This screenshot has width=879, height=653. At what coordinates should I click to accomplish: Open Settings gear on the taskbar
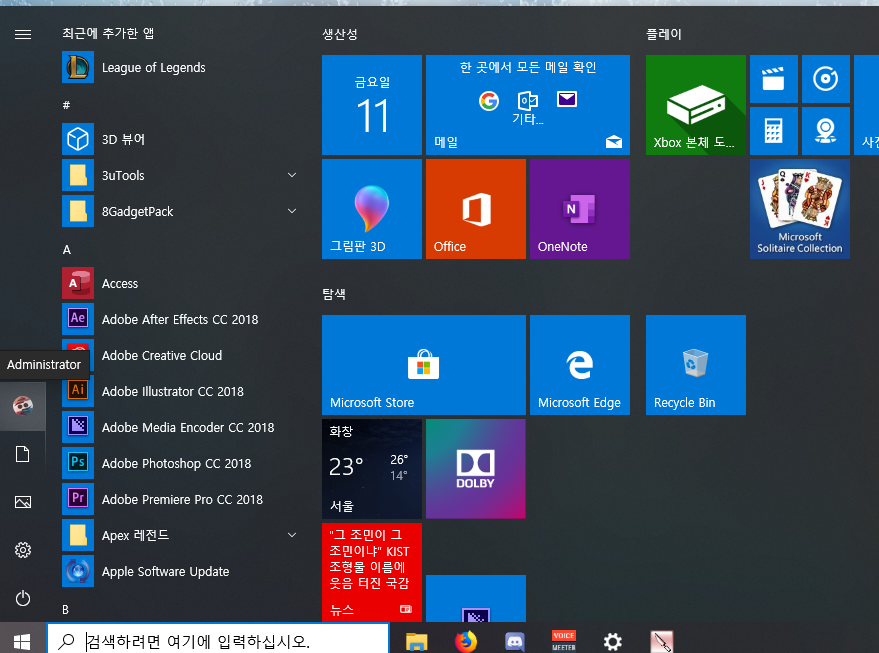(x=612, y=641)
